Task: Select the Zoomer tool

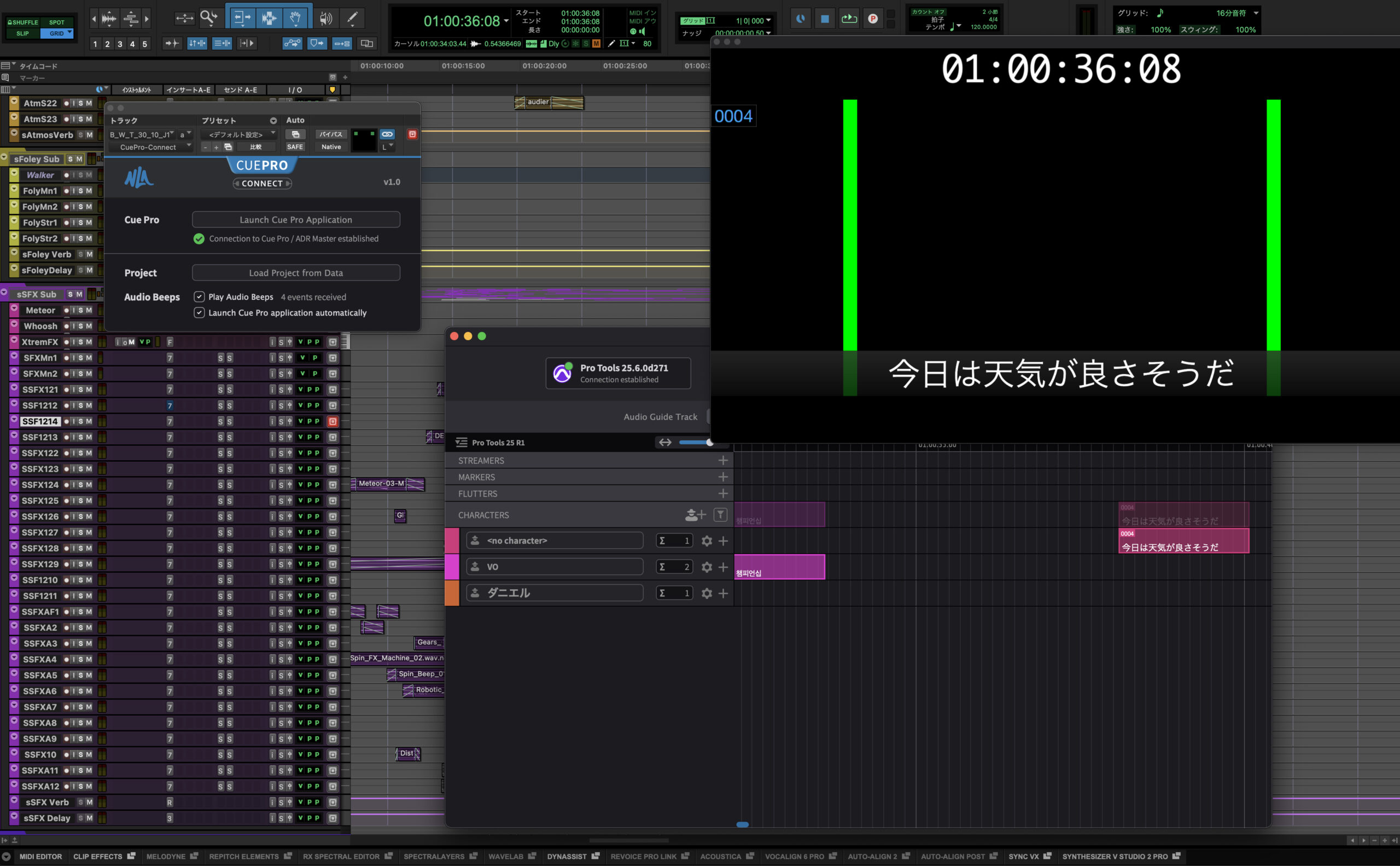Action: coord(208,18)
